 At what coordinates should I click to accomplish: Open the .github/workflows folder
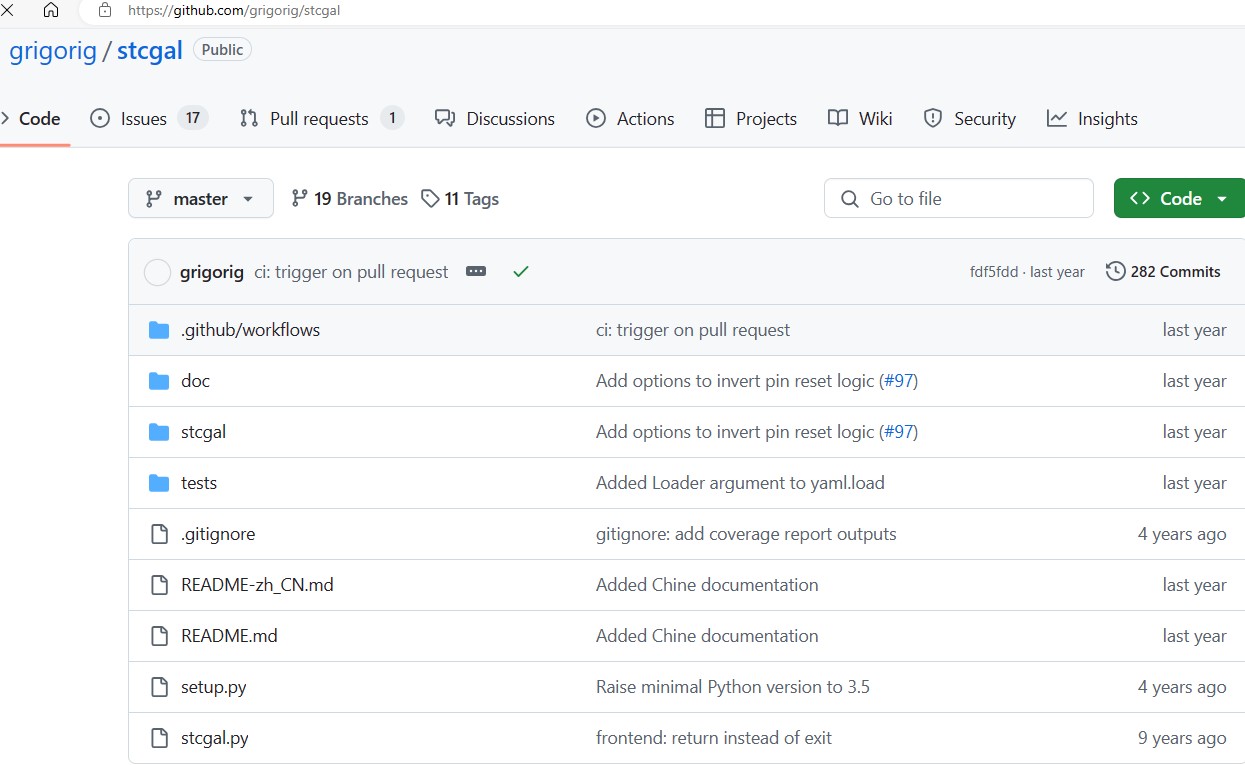pos(250,330)
